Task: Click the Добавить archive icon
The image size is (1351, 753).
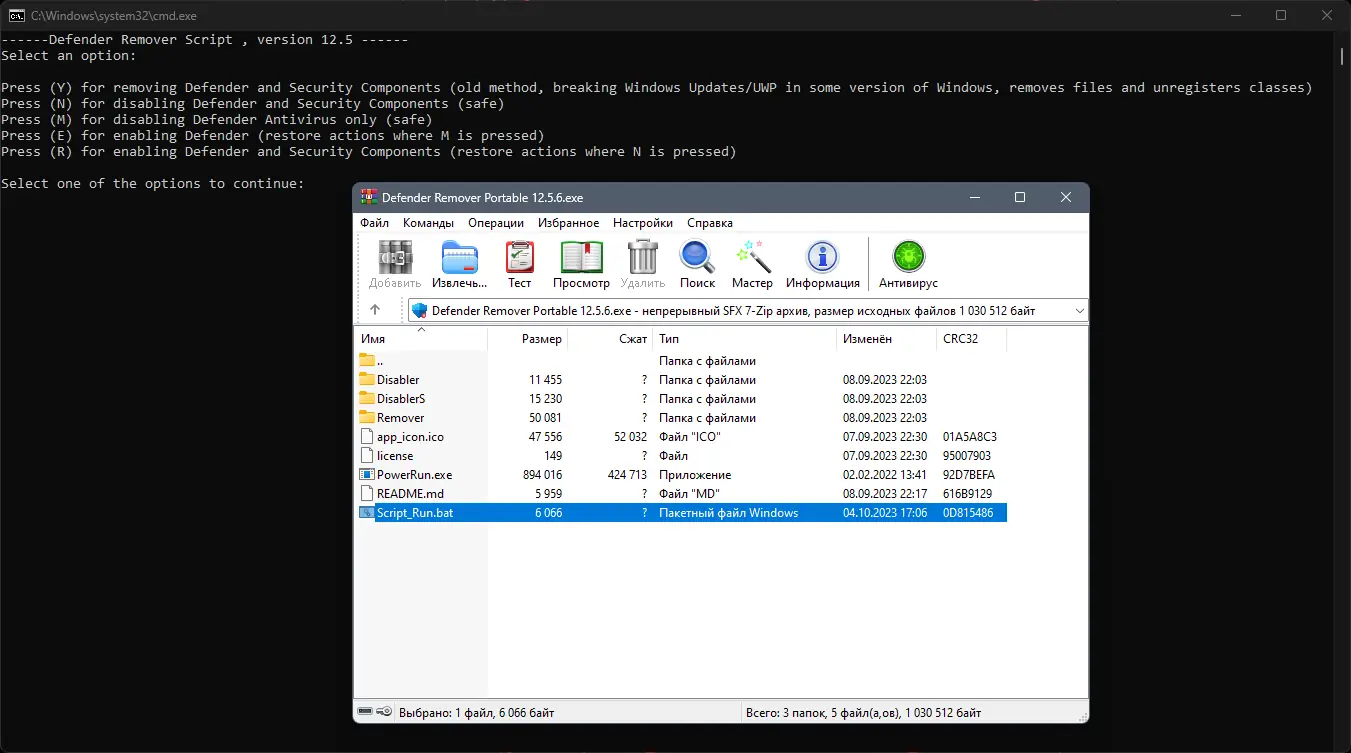Action: (395, 265)
